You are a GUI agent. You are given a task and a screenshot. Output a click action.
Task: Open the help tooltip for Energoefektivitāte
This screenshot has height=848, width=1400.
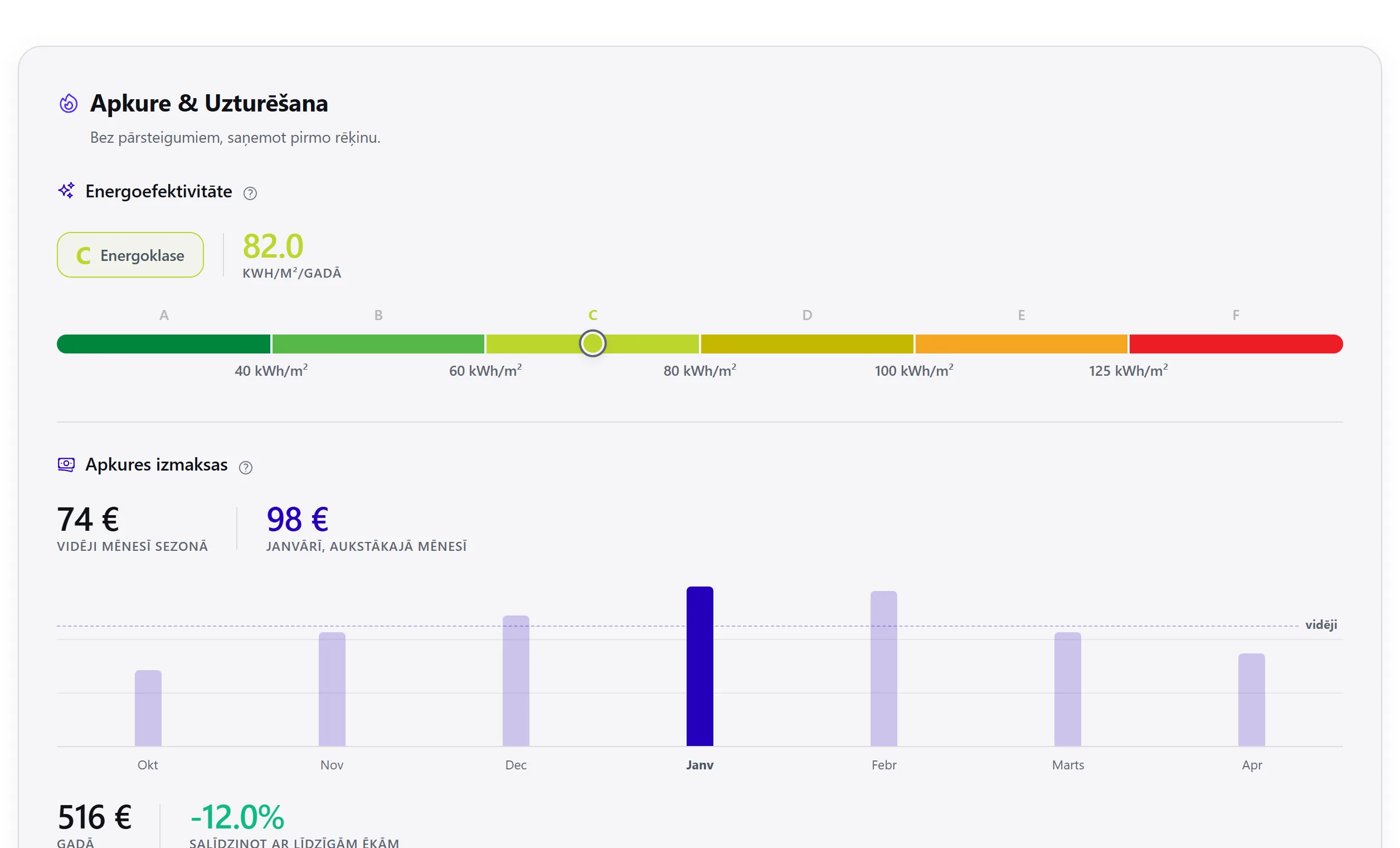click(250, 193)
